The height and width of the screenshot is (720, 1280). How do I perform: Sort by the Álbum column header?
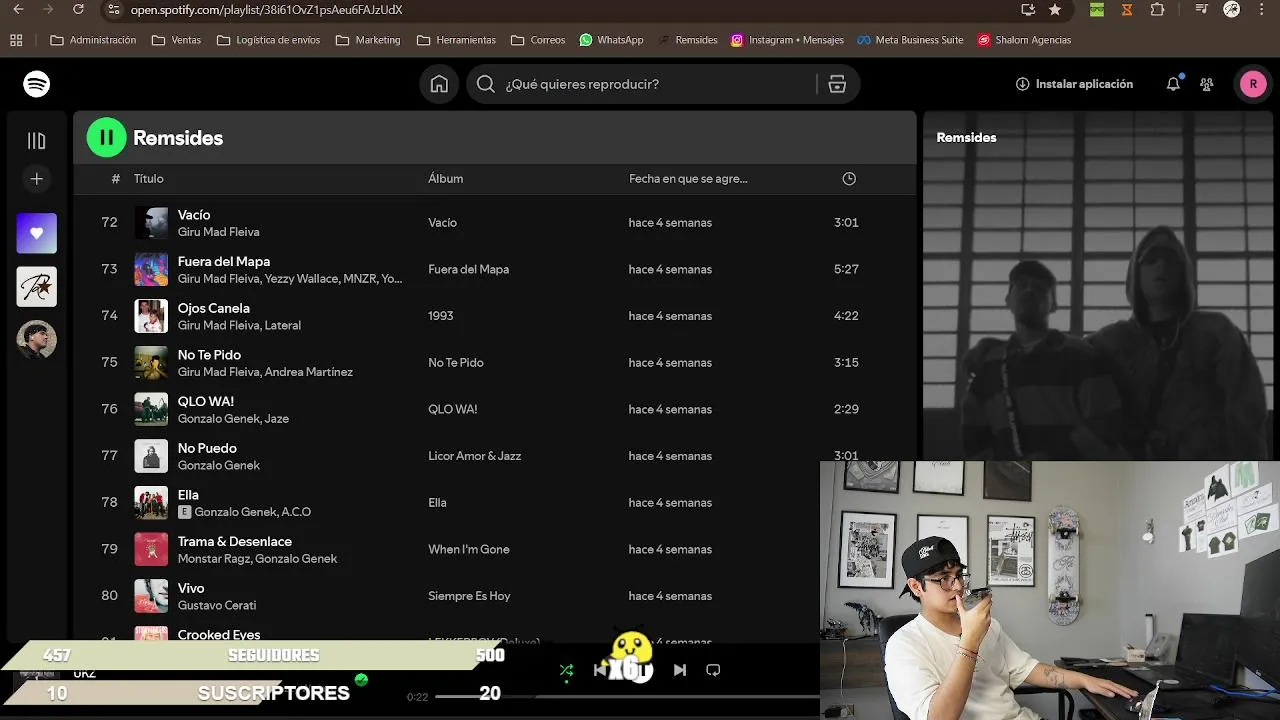[x=446, y=179]
